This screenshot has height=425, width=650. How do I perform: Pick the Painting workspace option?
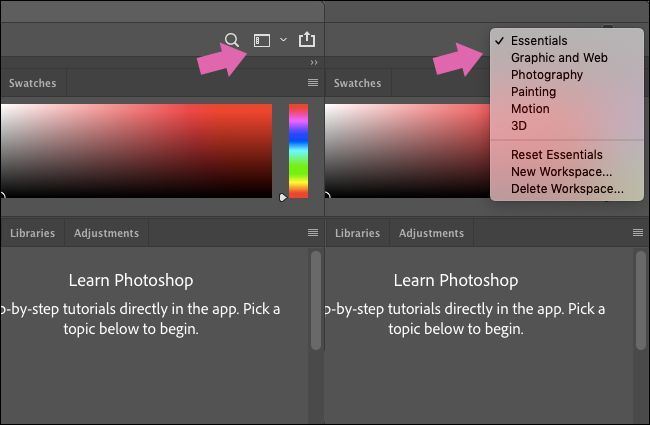coord(533,92)
